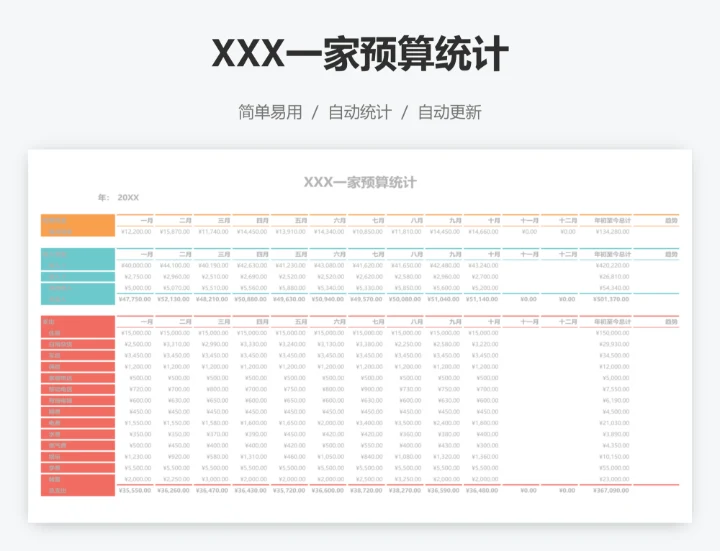Viewport: 720px width, 551px height.
Task: Click the 自动统计 slogan text
Action: [360, 112]
